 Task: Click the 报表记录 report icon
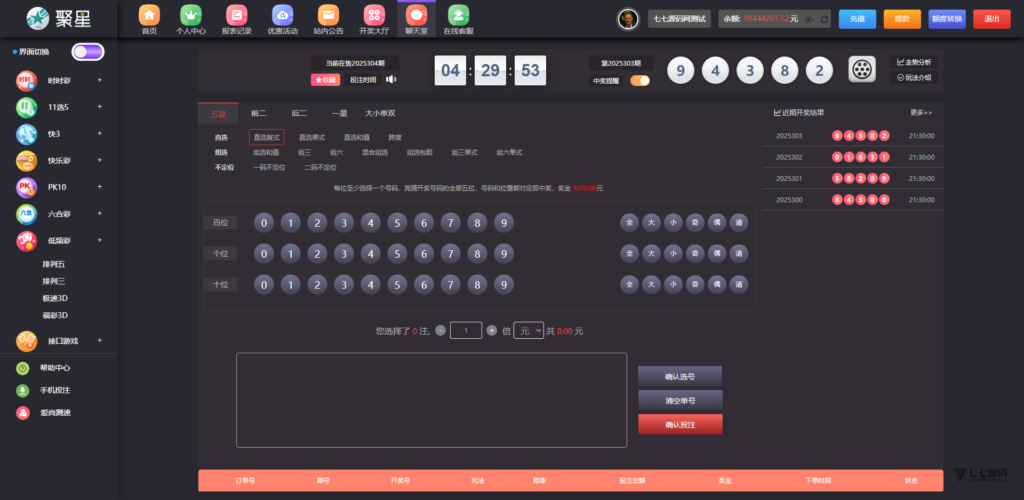point(236,16)
